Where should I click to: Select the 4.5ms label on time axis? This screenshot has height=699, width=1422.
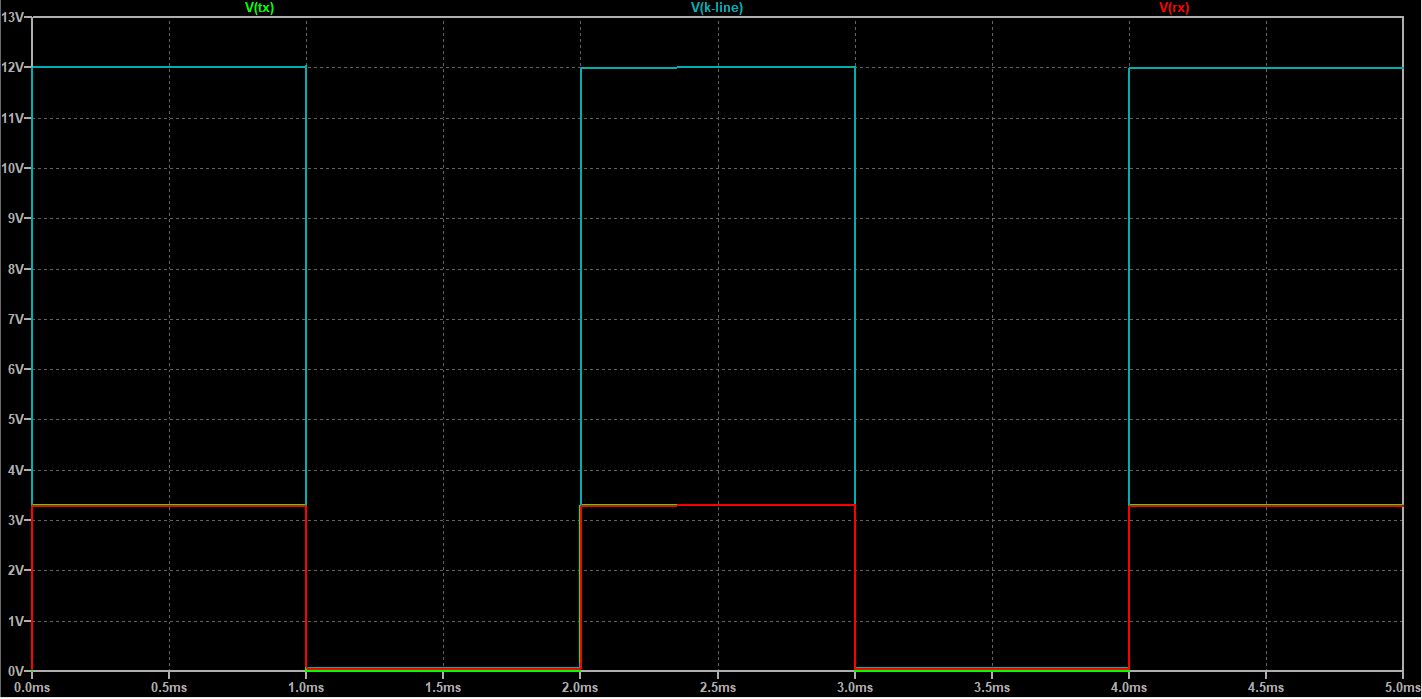(x=1265, y=688)
